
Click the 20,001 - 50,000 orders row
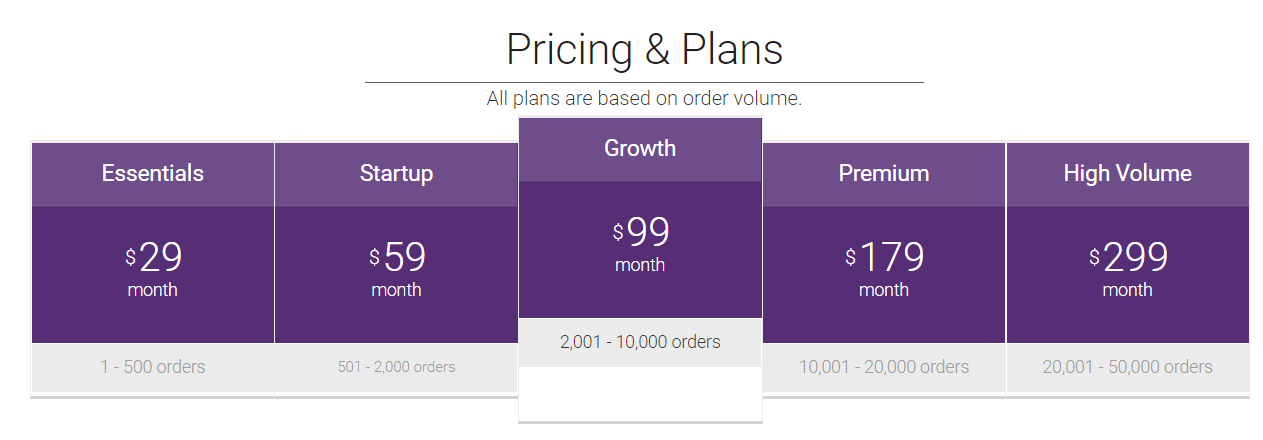point(1127,367)
